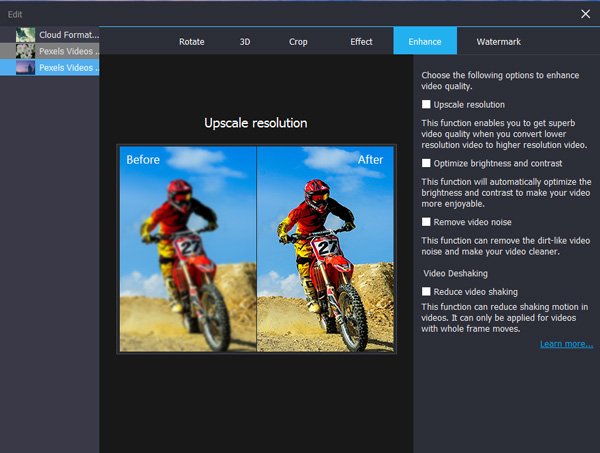Toggle the Remove video noise checkbox

(427, 221)
